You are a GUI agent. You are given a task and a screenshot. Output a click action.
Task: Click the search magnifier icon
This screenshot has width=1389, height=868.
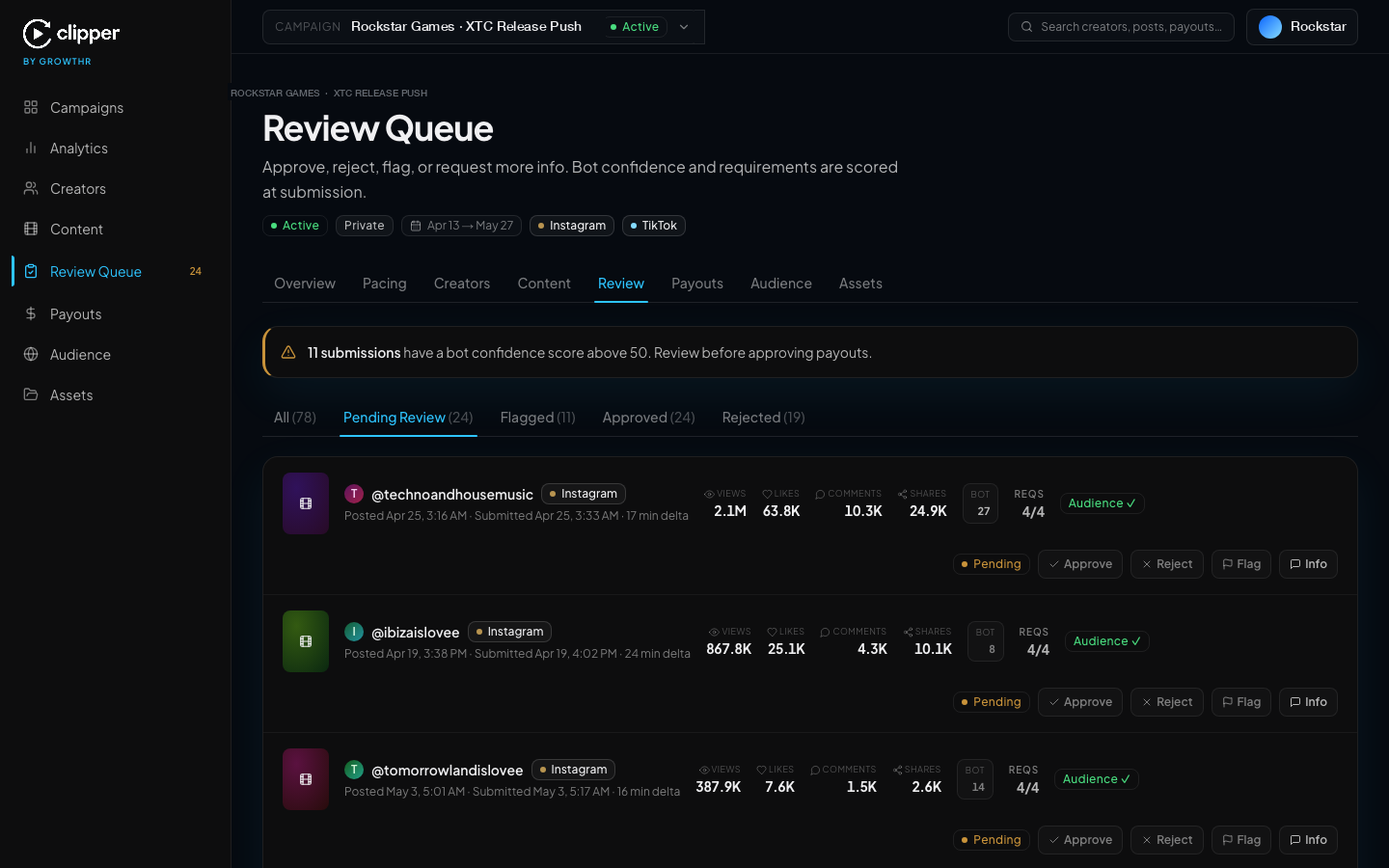click(1027, 27)
